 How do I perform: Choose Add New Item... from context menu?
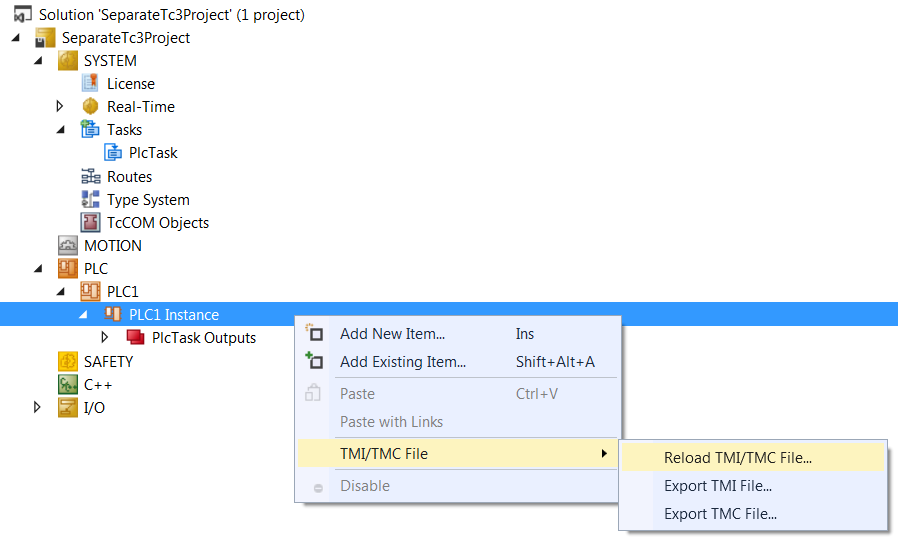458,334
